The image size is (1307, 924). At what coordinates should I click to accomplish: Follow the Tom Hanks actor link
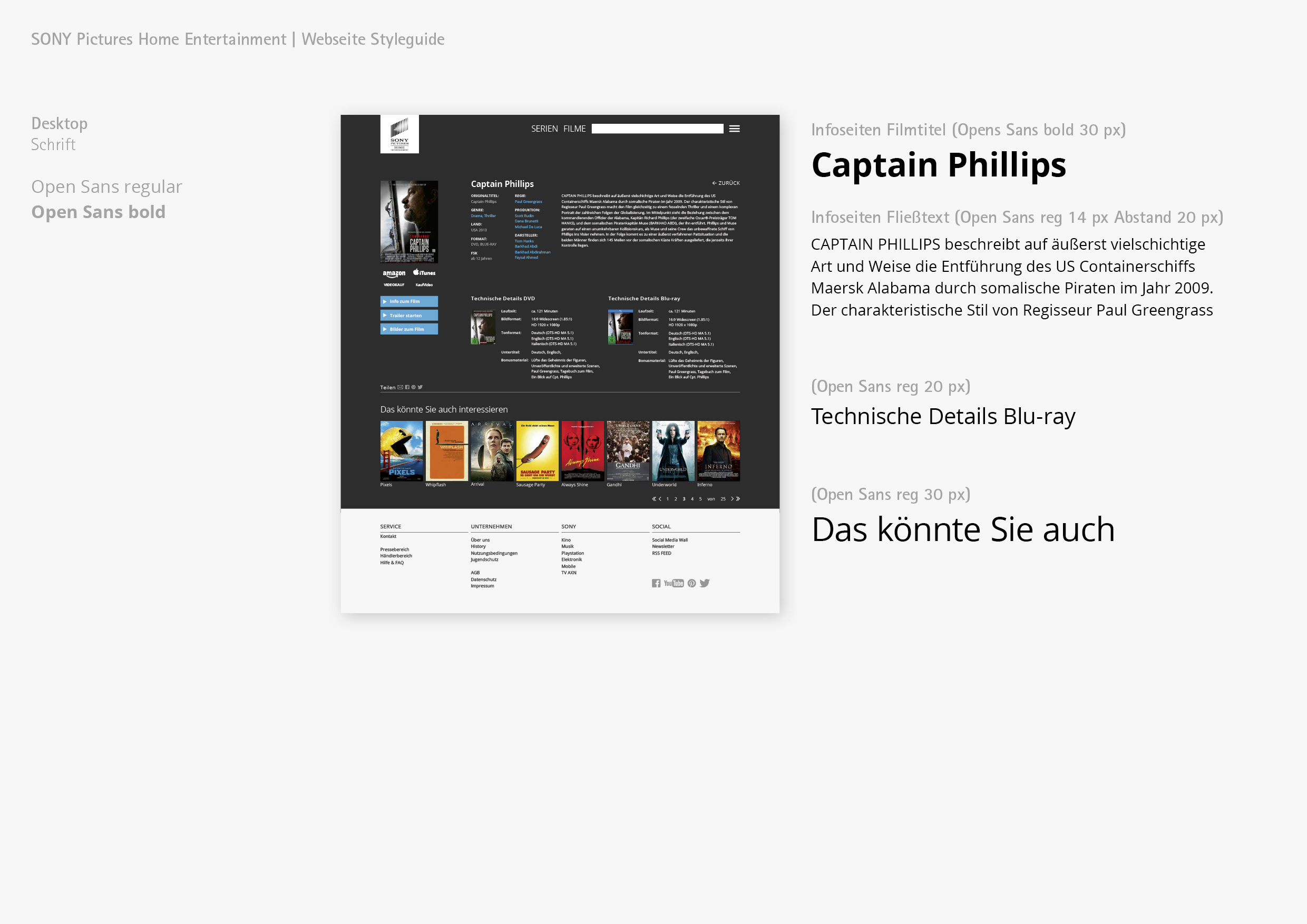point(524,241)
